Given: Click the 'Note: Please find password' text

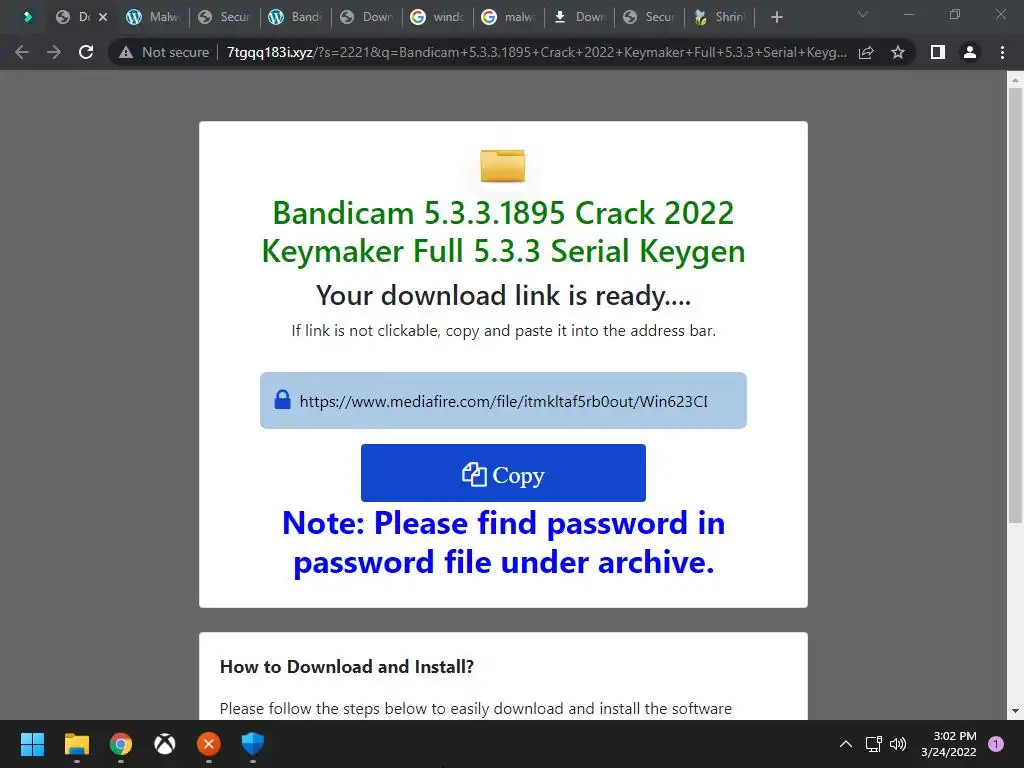Looking at the screenshot, I should pyautogui.click(x=503, y=543).
